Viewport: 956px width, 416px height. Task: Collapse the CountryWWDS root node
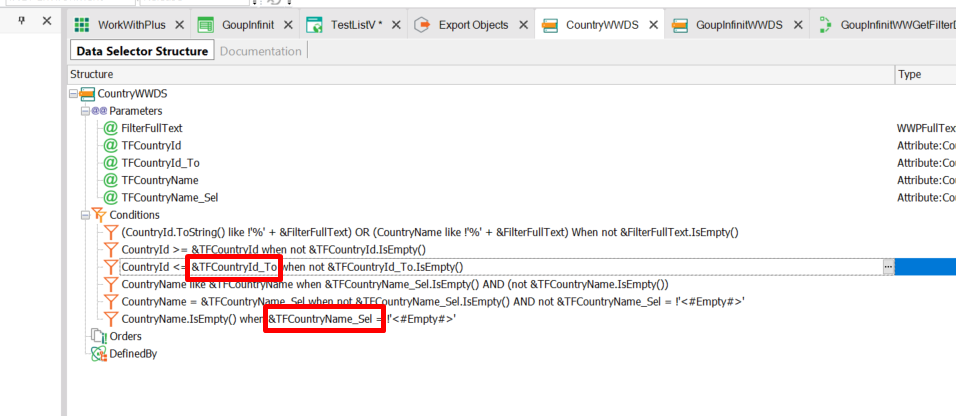[74, 94]
